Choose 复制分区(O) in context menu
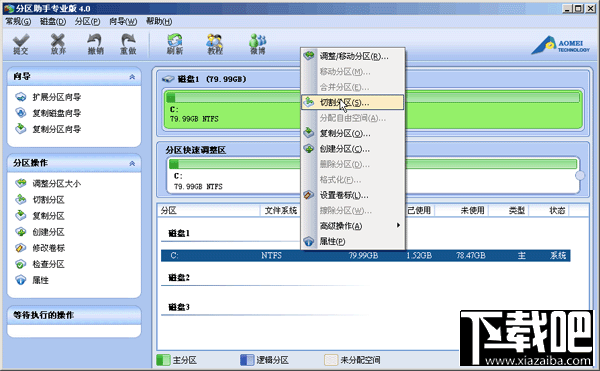Viewport: 600px width, 371px height. click(353, 133)
